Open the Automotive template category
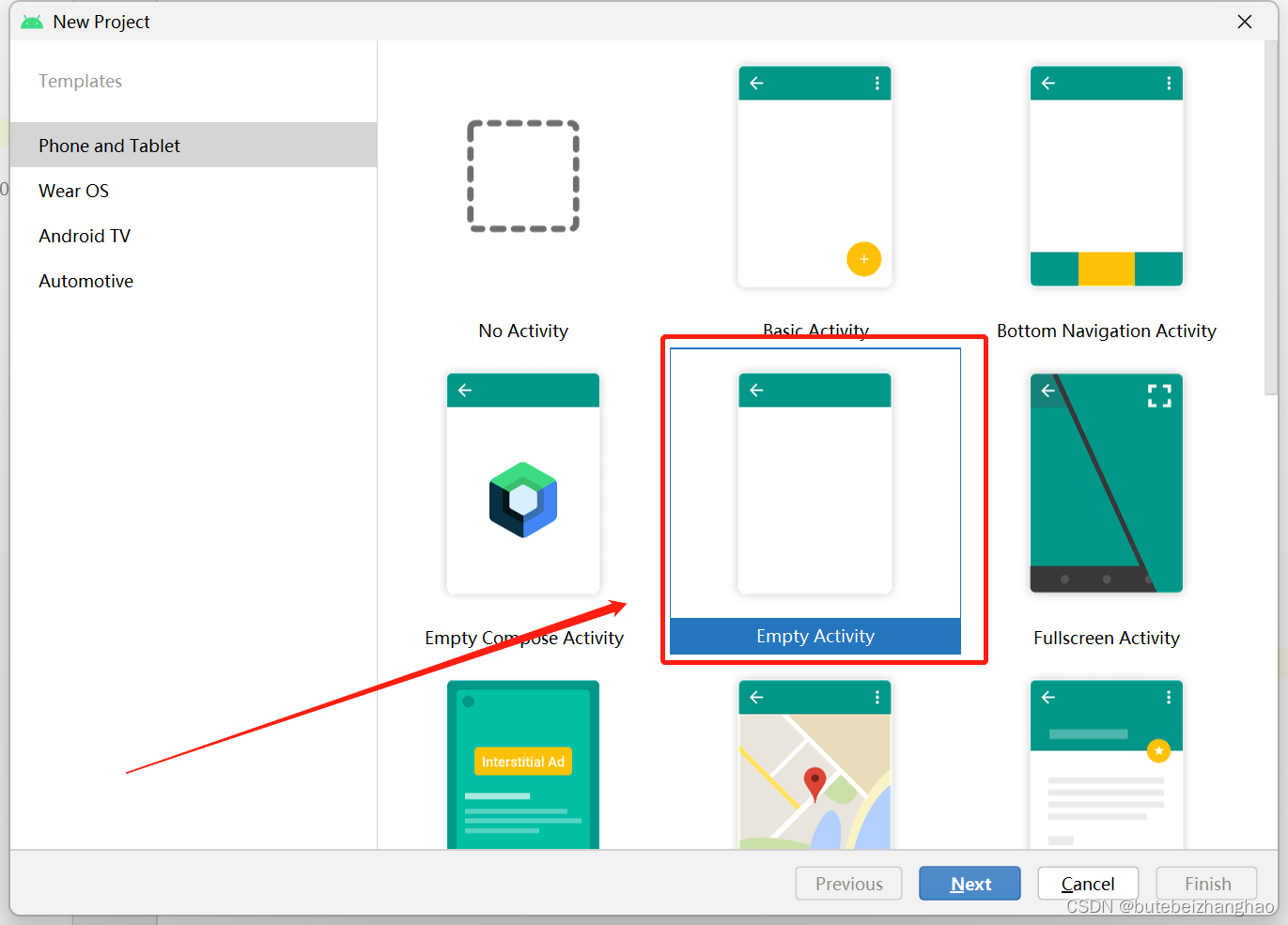Viewport: 1288px width, 925px height. coord(194,281)
